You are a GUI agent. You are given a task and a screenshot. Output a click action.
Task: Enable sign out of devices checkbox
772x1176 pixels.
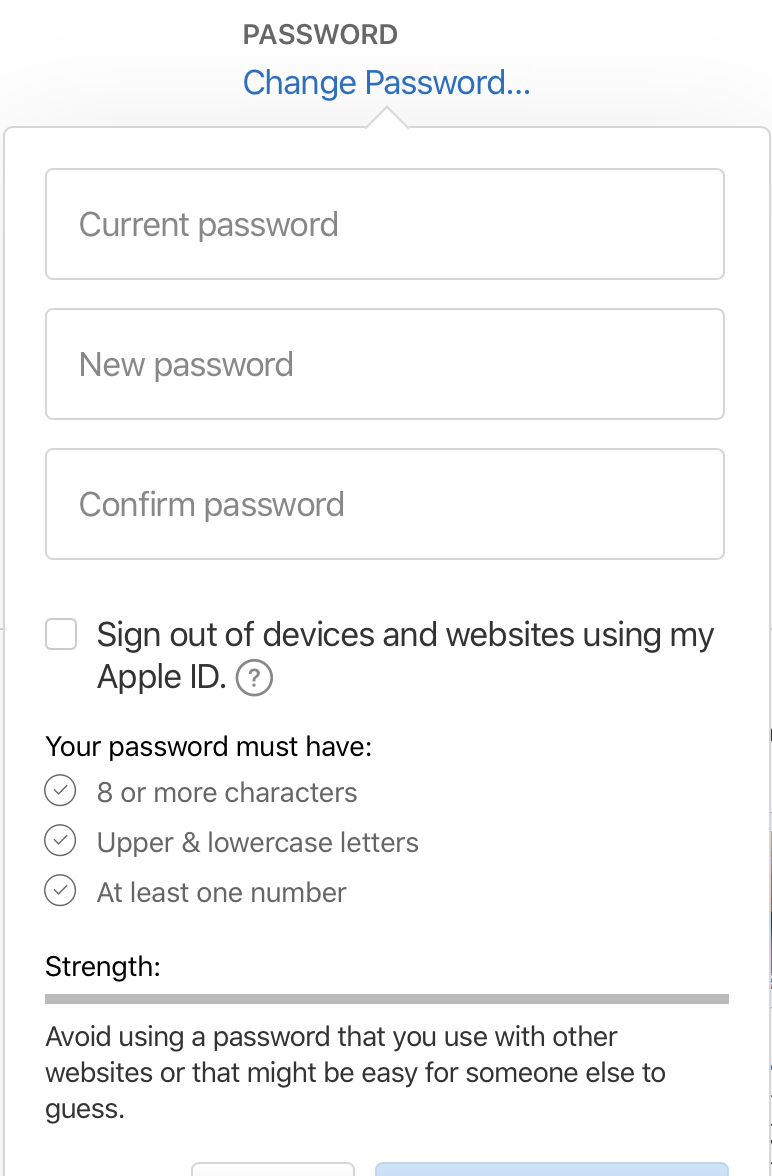point(61,634)
